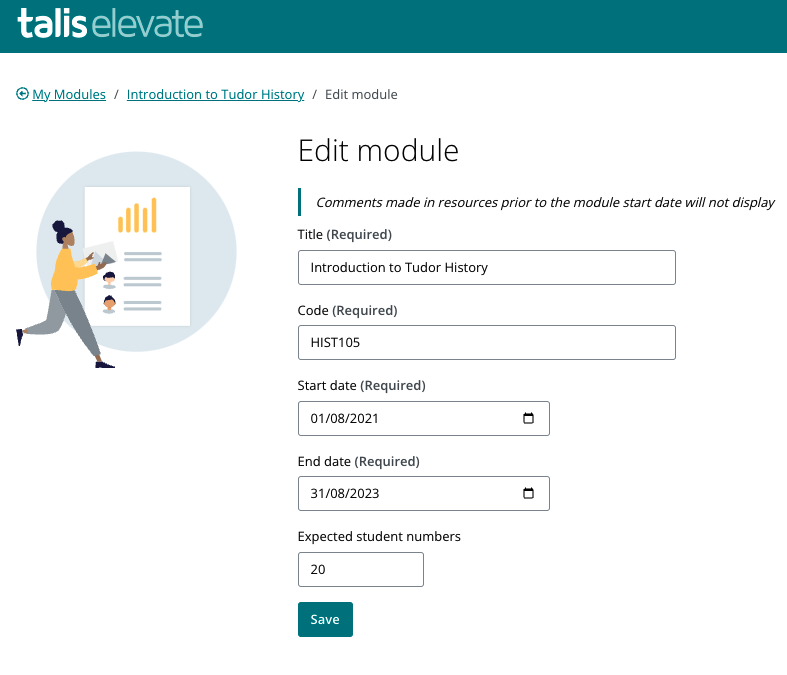Focus the Title input field
Image resolution: width=787 pixels, height=675 pixels.
click(487, 267)
